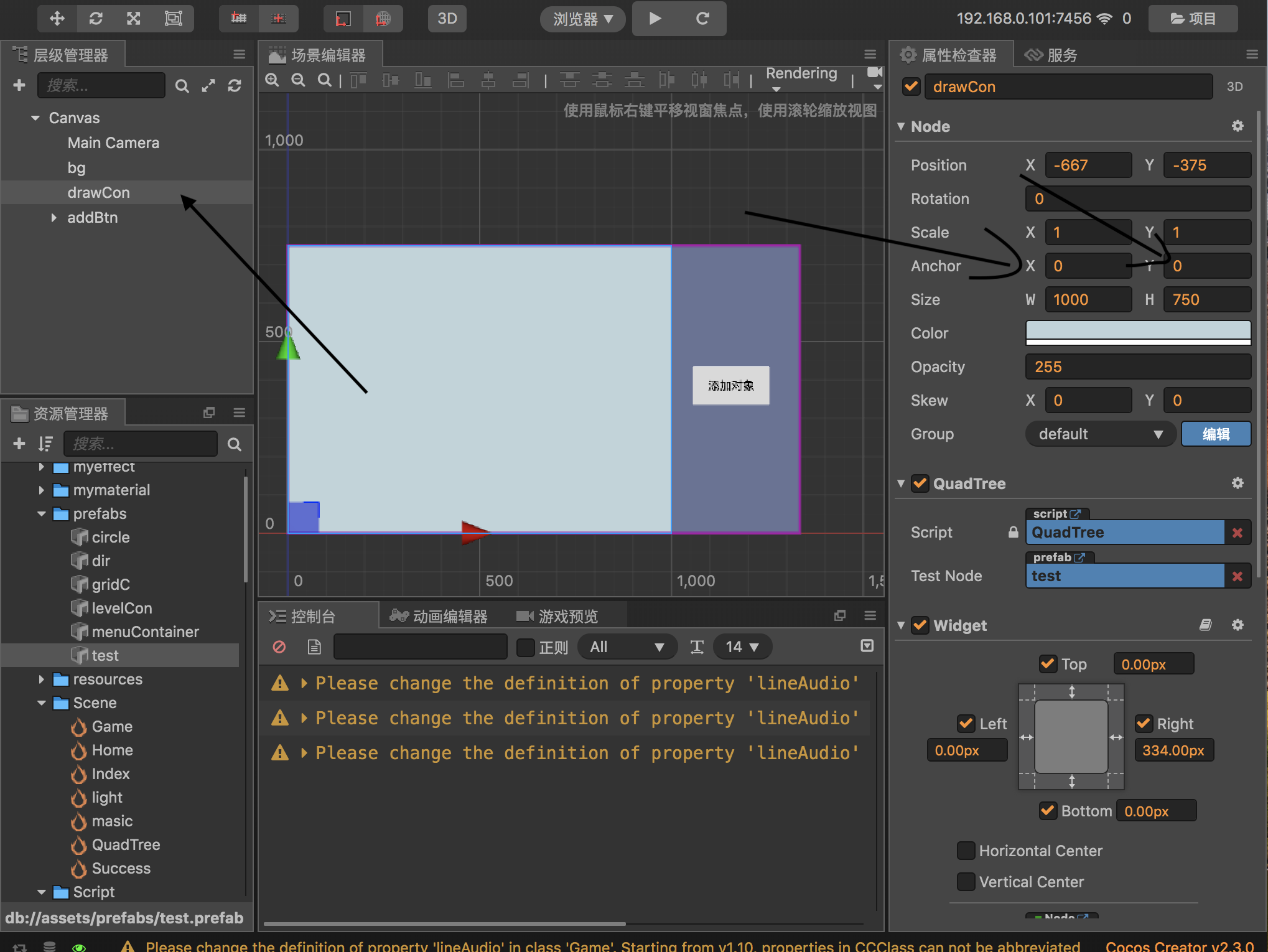Expand the addBtn node in hierarchy
This screenshot has width=1268, height=952.
tap(53, 217)
